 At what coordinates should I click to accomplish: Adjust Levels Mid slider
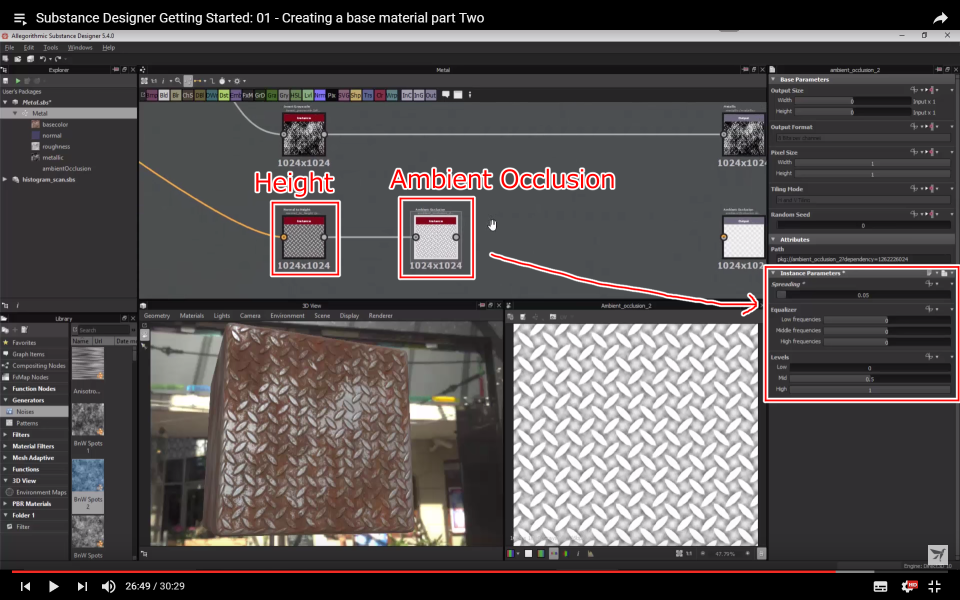(869, 379)
